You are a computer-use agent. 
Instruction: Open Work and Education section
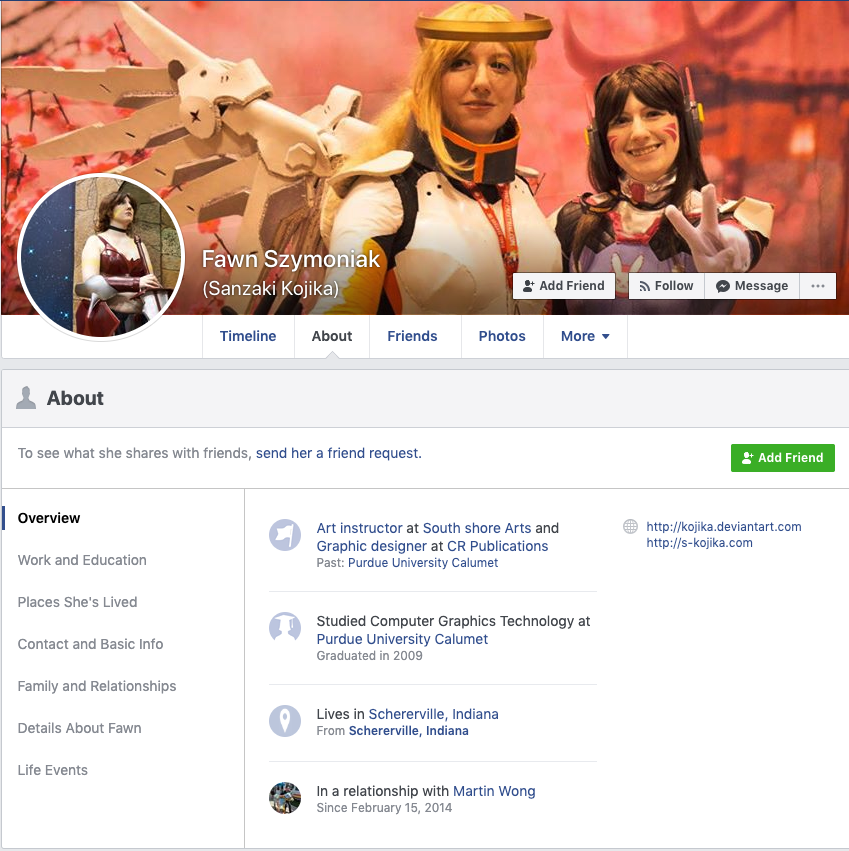[x=82, y=560]
